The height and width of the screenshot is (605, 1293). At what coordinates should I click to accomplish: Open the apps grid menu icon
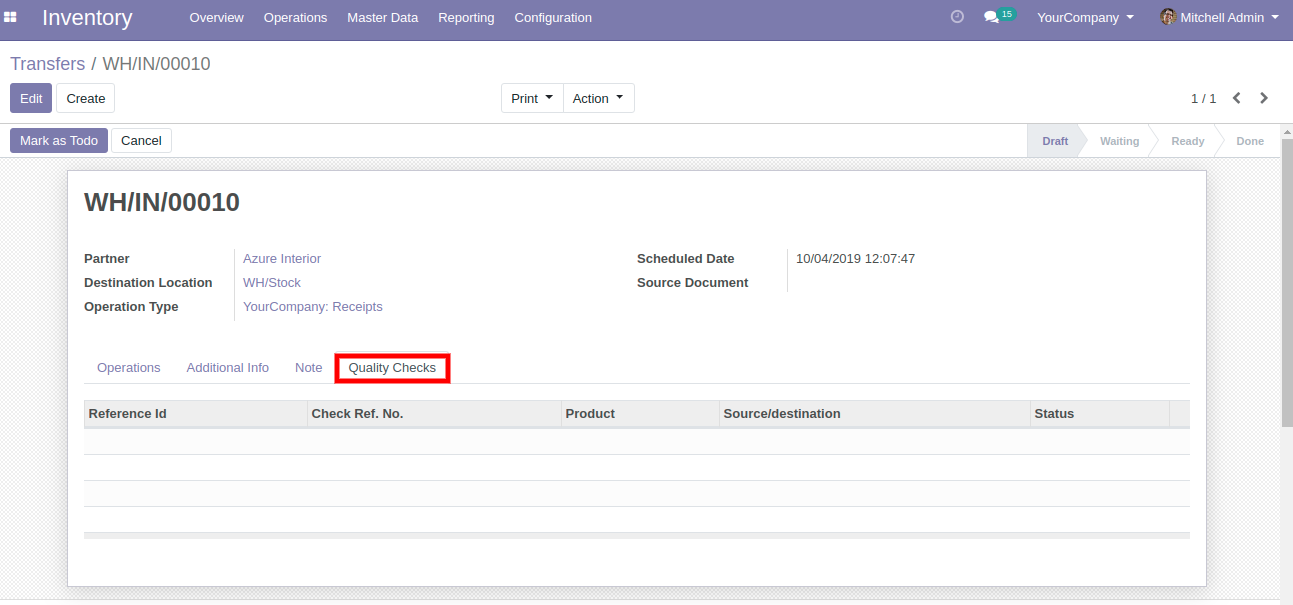tap(11, 17)
